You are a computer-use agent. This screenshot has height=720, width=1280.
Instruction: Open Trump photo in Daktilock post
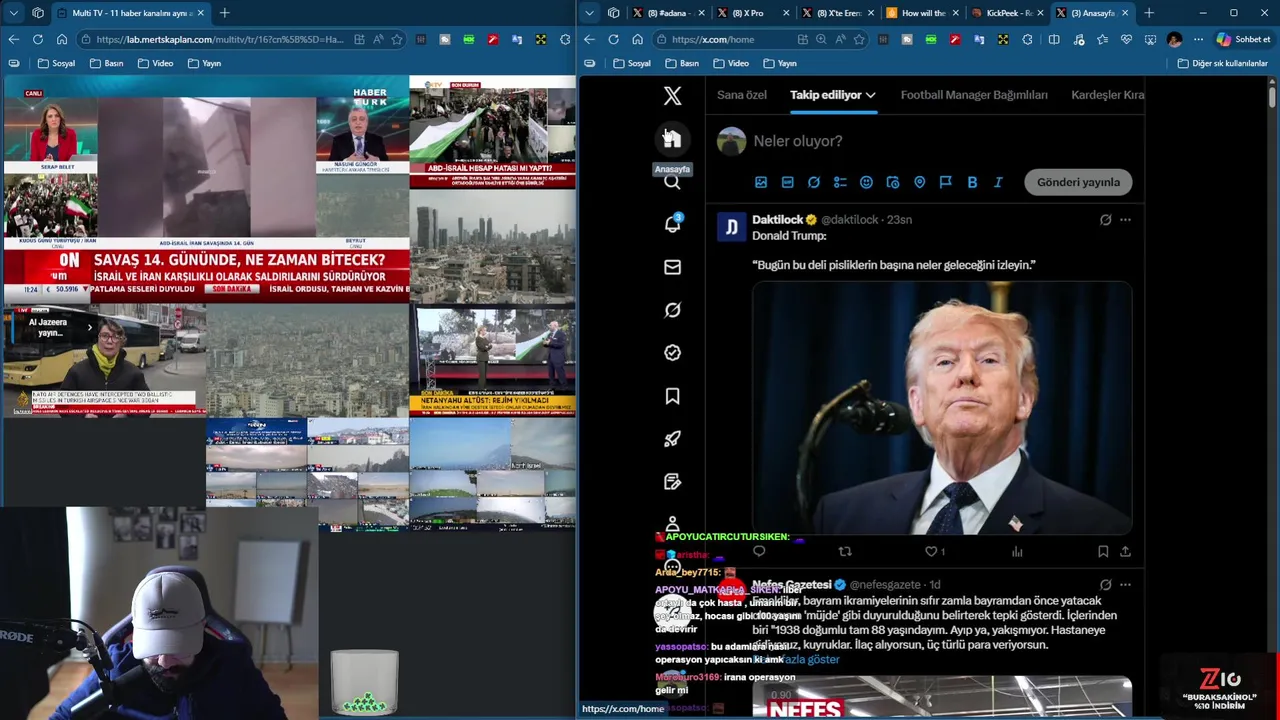point(942,408)
